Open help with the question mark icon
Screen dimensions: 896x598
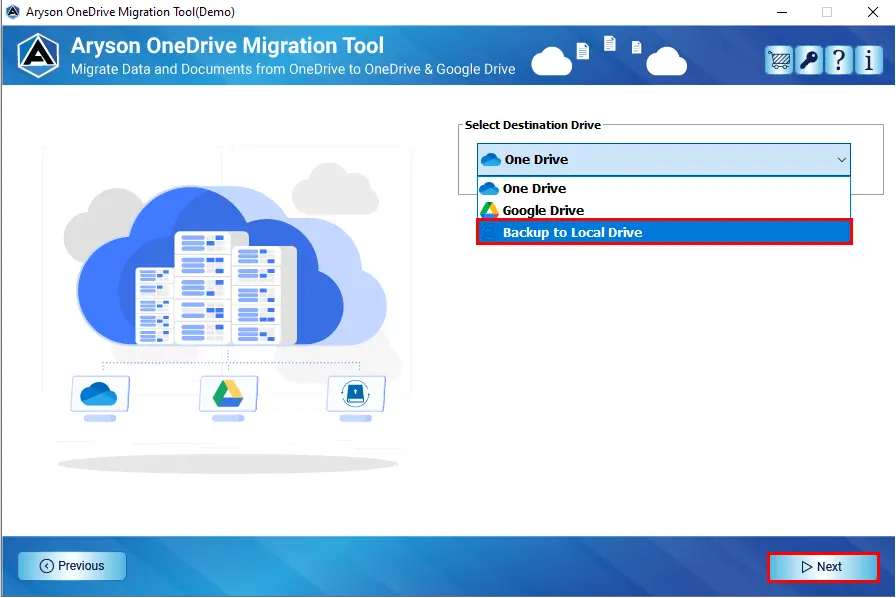coord(839,59)
